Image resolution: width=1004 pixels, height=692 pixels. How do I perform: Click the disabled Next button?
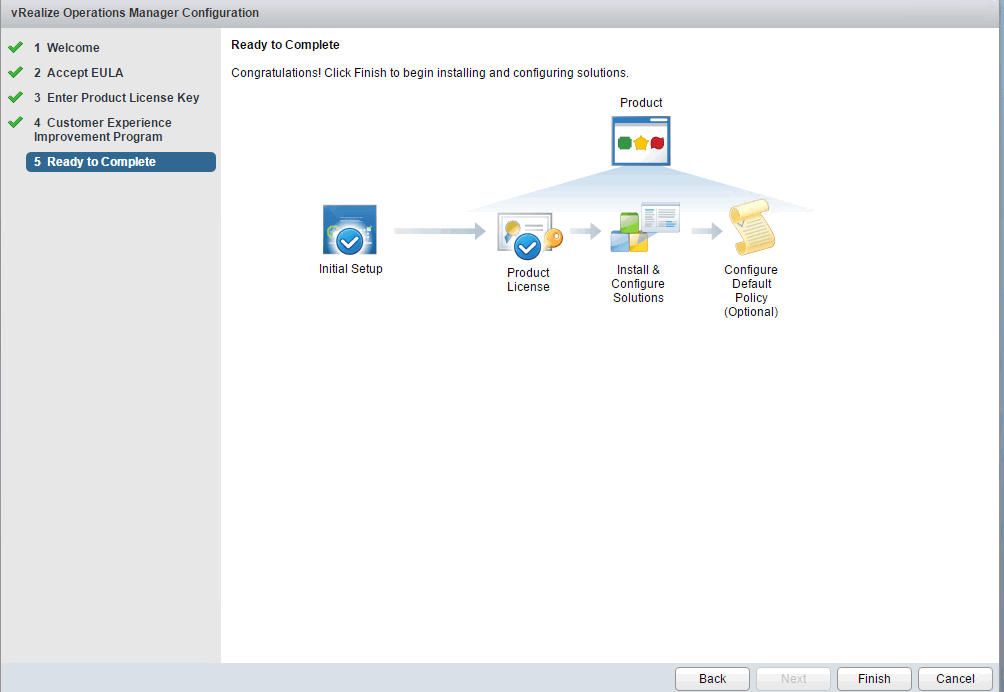(x=793, y=679)
